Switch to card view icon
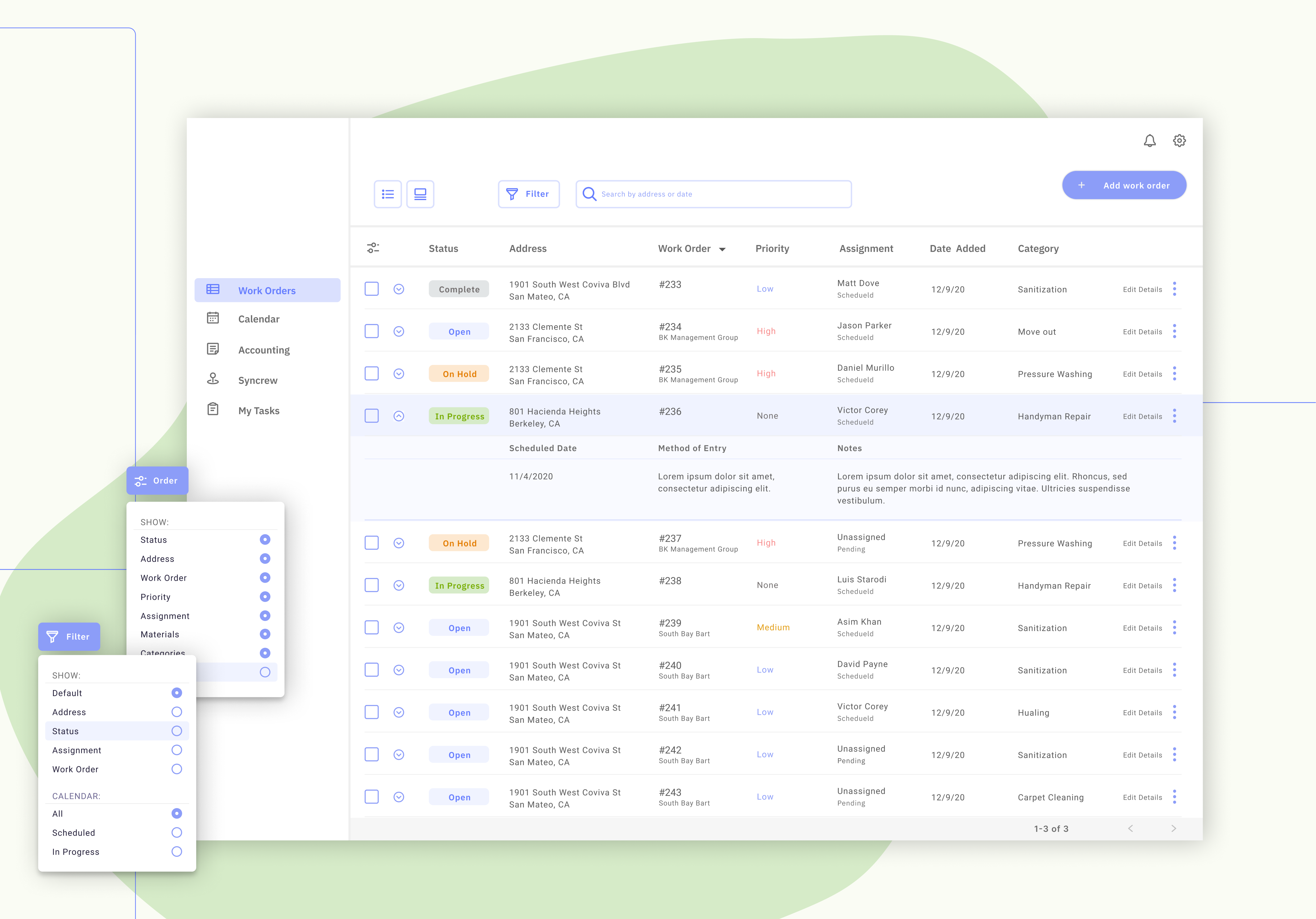 420,194
